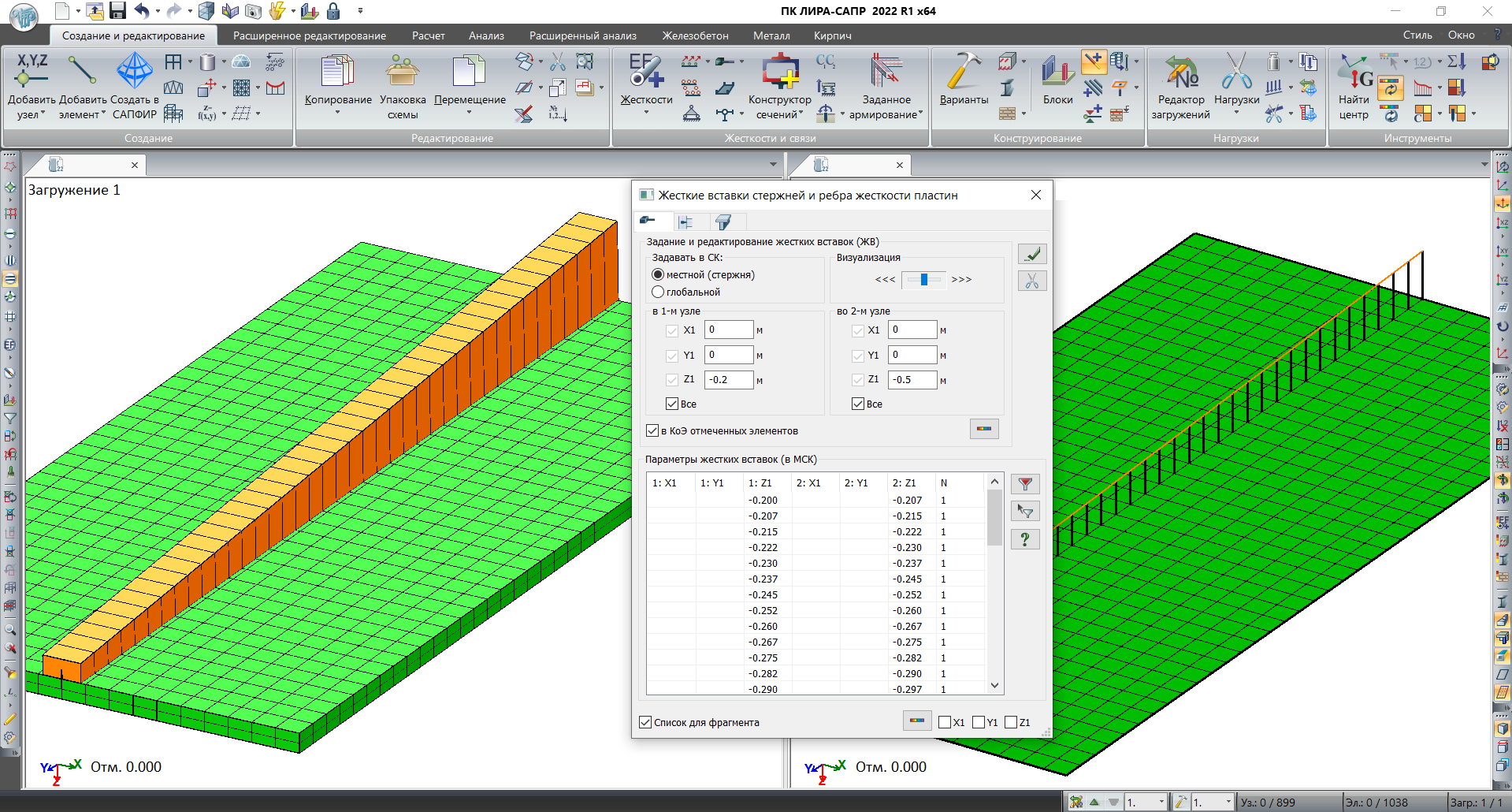Click the Add element icon
Screen dimensions: 1512x812
click(x=82, y=71)
